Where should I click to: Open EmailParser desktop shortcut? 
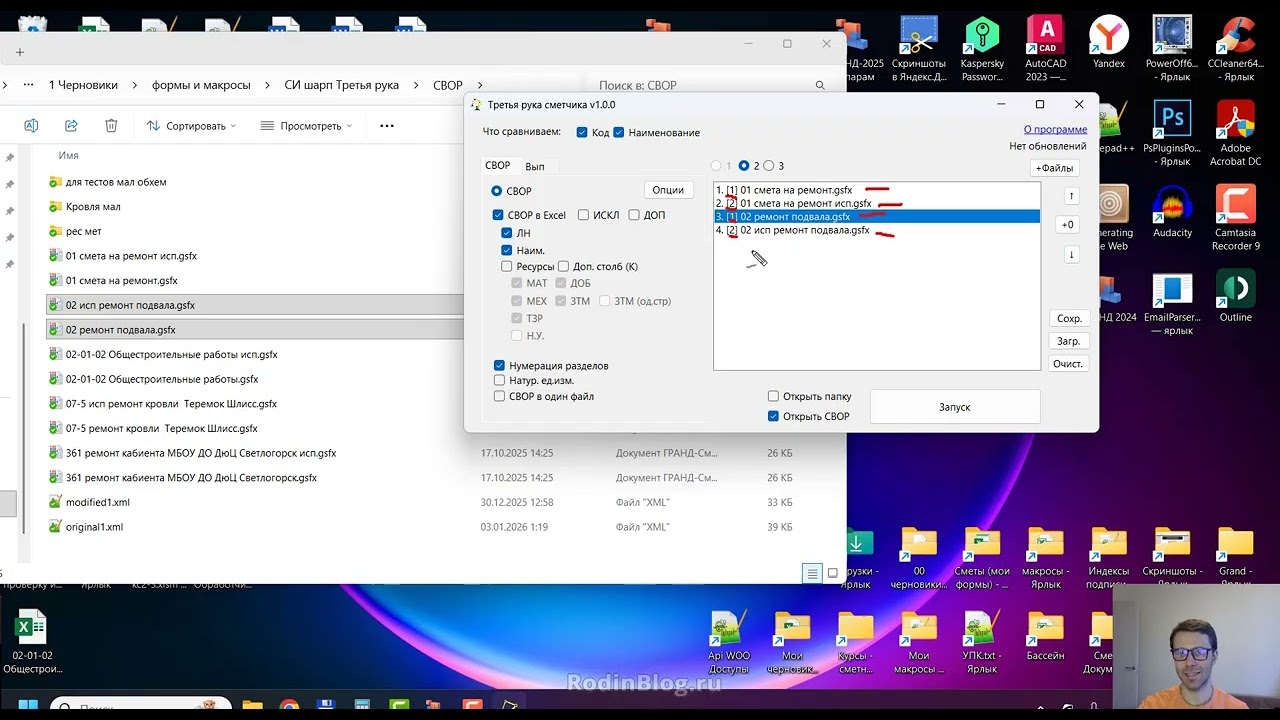(x=1172, y=303)
